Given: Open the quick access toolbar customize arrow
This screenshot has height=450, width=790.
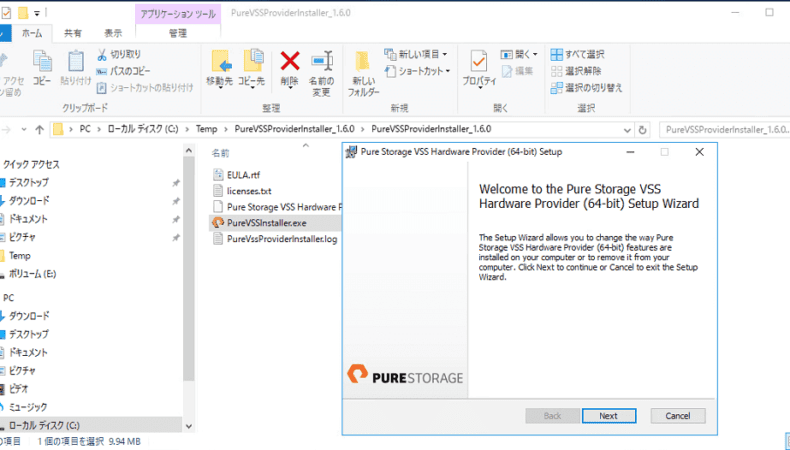Looking at the screenshot, I should coord(37,13).
